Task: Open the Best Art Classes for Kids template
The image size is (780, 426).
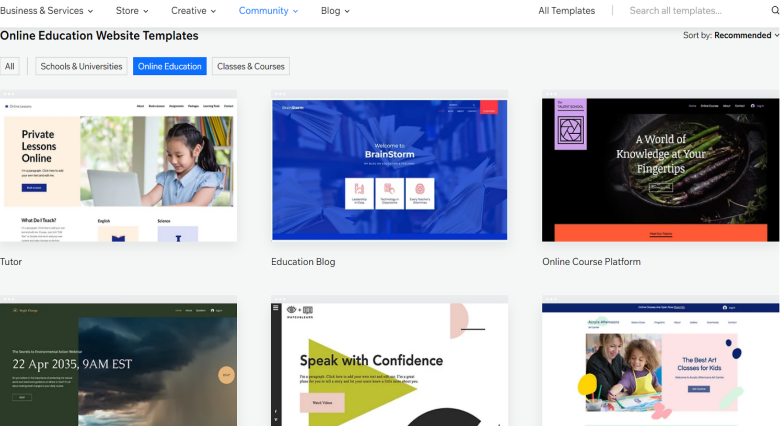Action: tap(660, 361)
